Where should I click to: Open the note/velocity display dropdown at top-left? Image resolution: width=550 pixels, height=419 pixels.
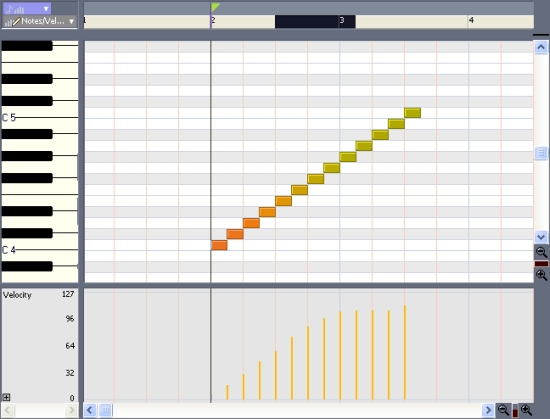click(27, 8)
